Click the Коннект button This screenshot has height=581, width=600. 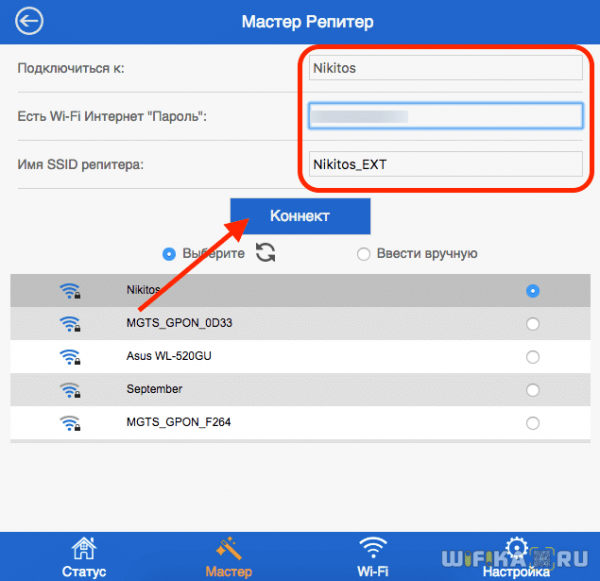(300, 216)
